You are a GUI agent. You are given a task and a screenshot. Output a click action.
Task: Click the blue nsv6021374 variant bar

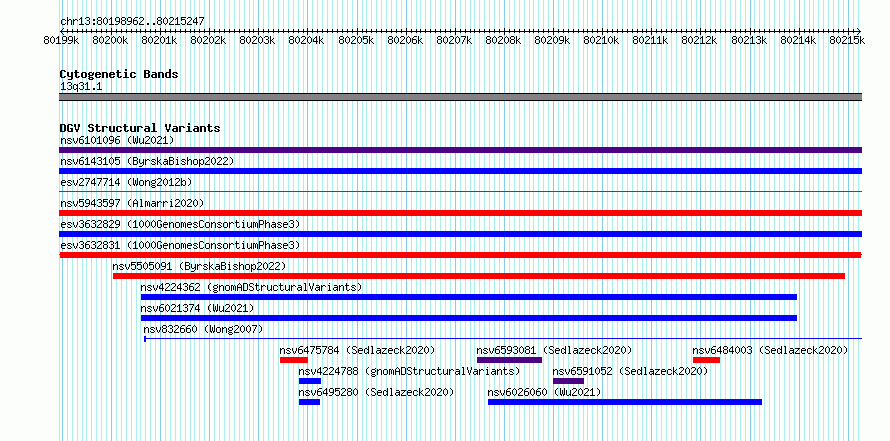pyautogui.click(x=469, y=318)
